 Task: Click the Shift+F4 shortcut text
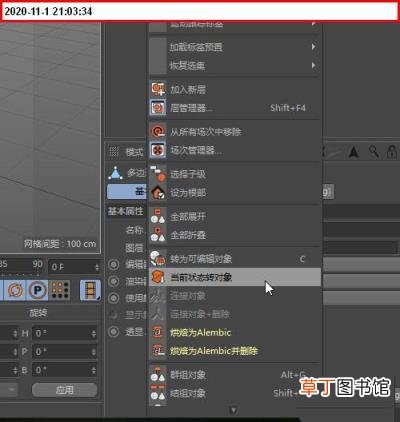point(288,108)
